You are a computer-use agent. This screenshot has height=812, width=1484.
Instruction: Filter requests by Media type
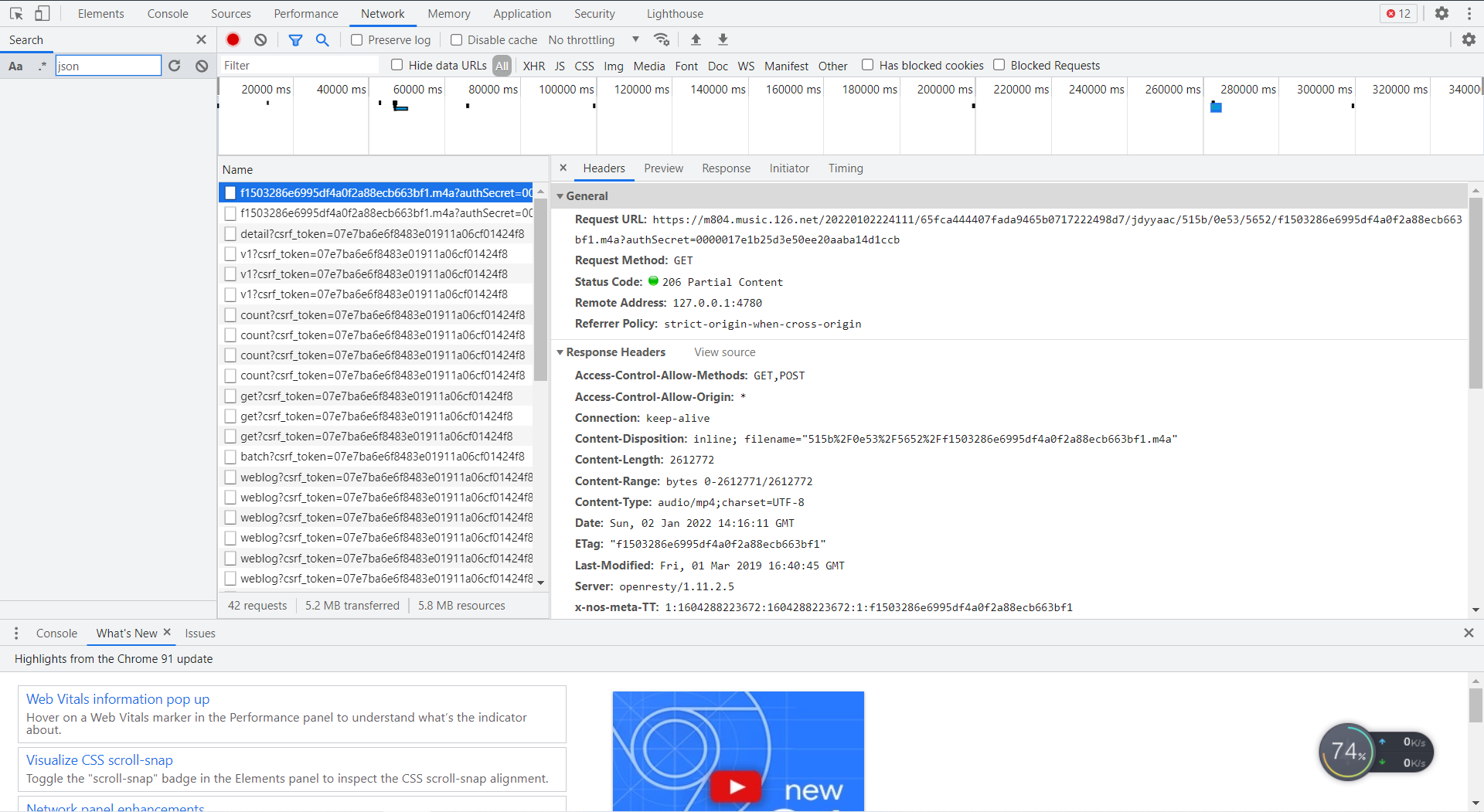click(x=649, y=66)
